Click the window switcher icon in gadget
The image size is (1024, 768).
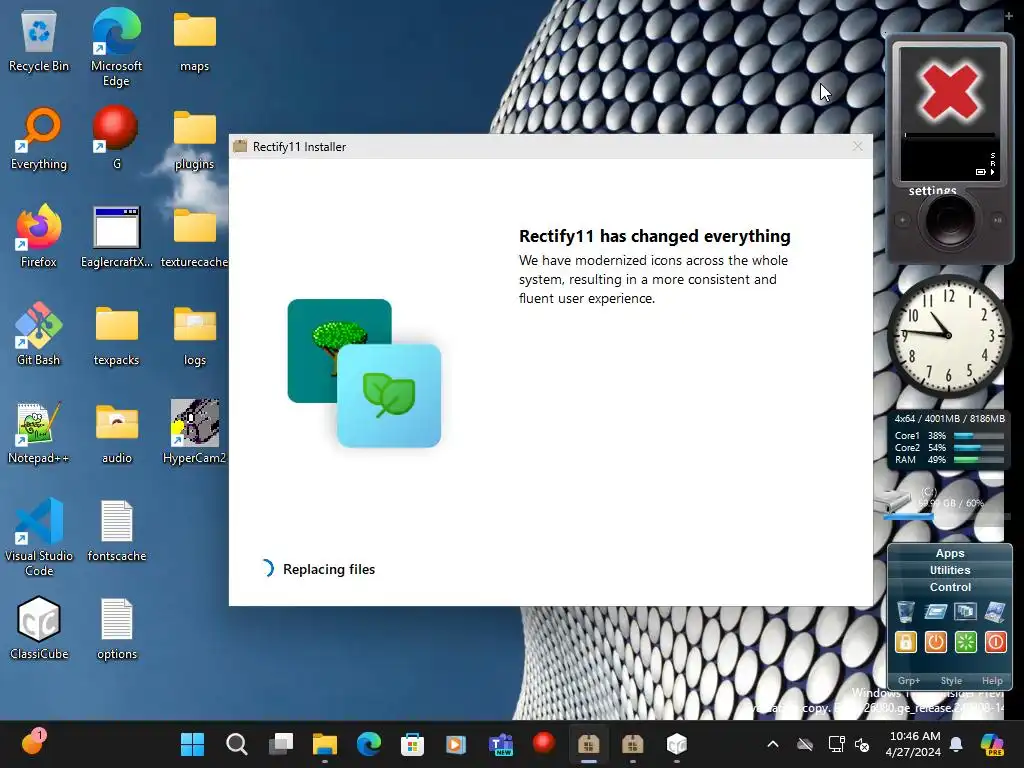point(965,612)
